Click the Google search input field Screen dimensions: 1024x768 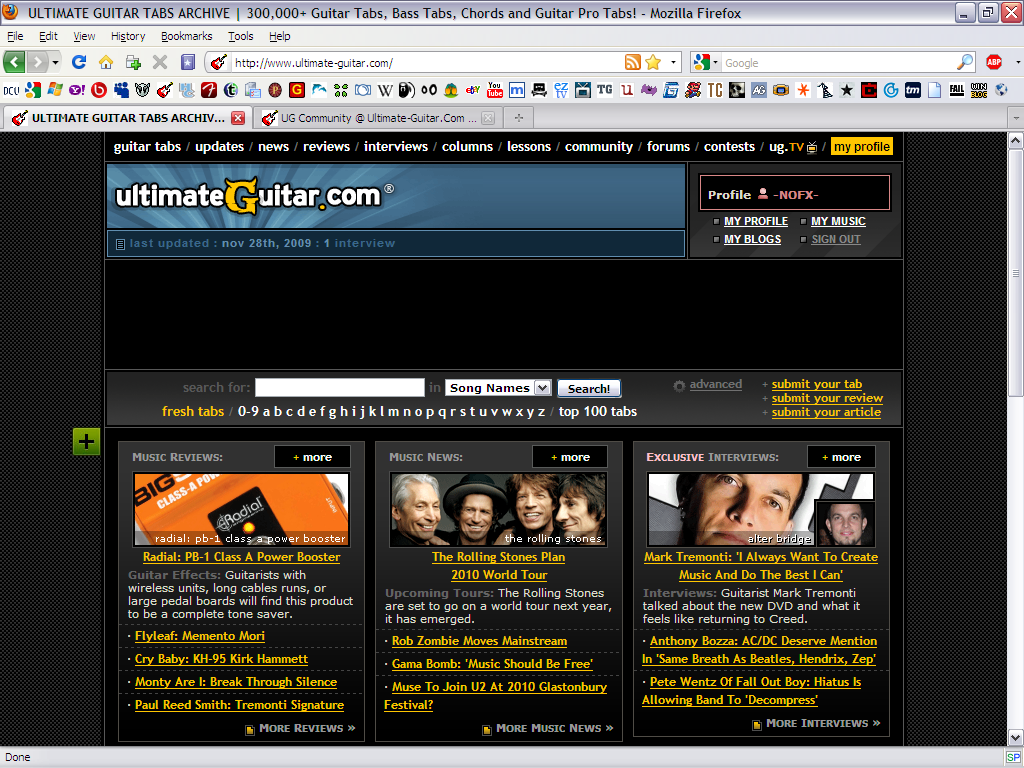coord(839,63)
